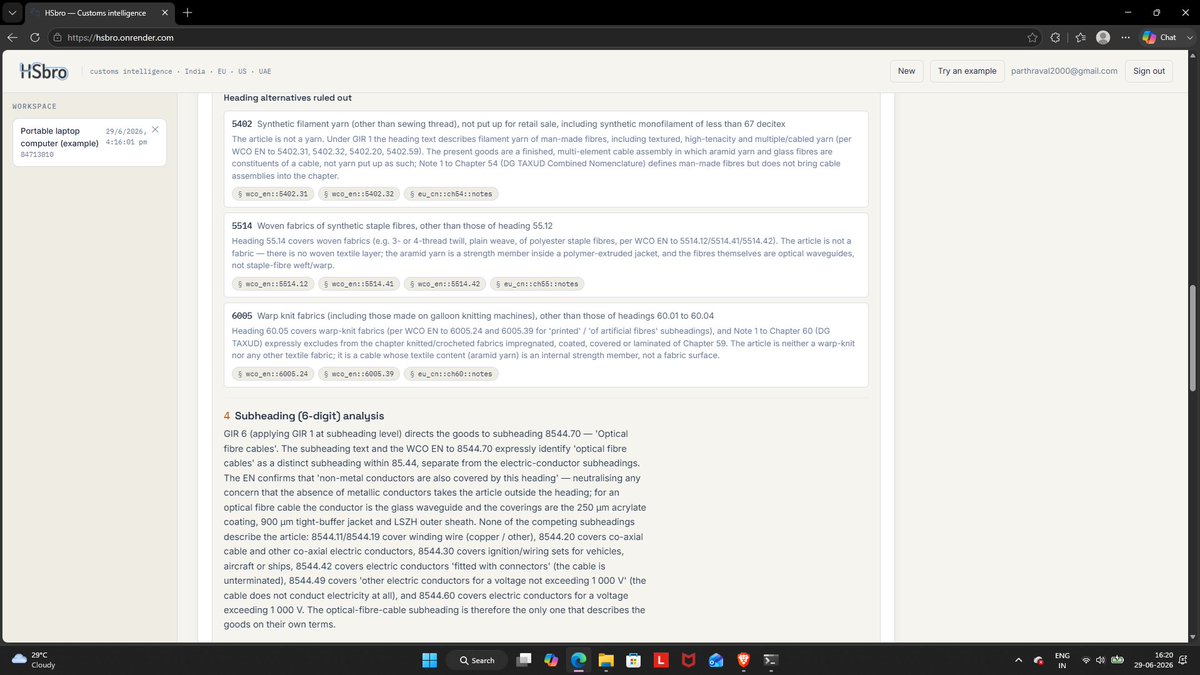Click Try an example button
The image size is (1200, 675).
click(x=966, y=71)
